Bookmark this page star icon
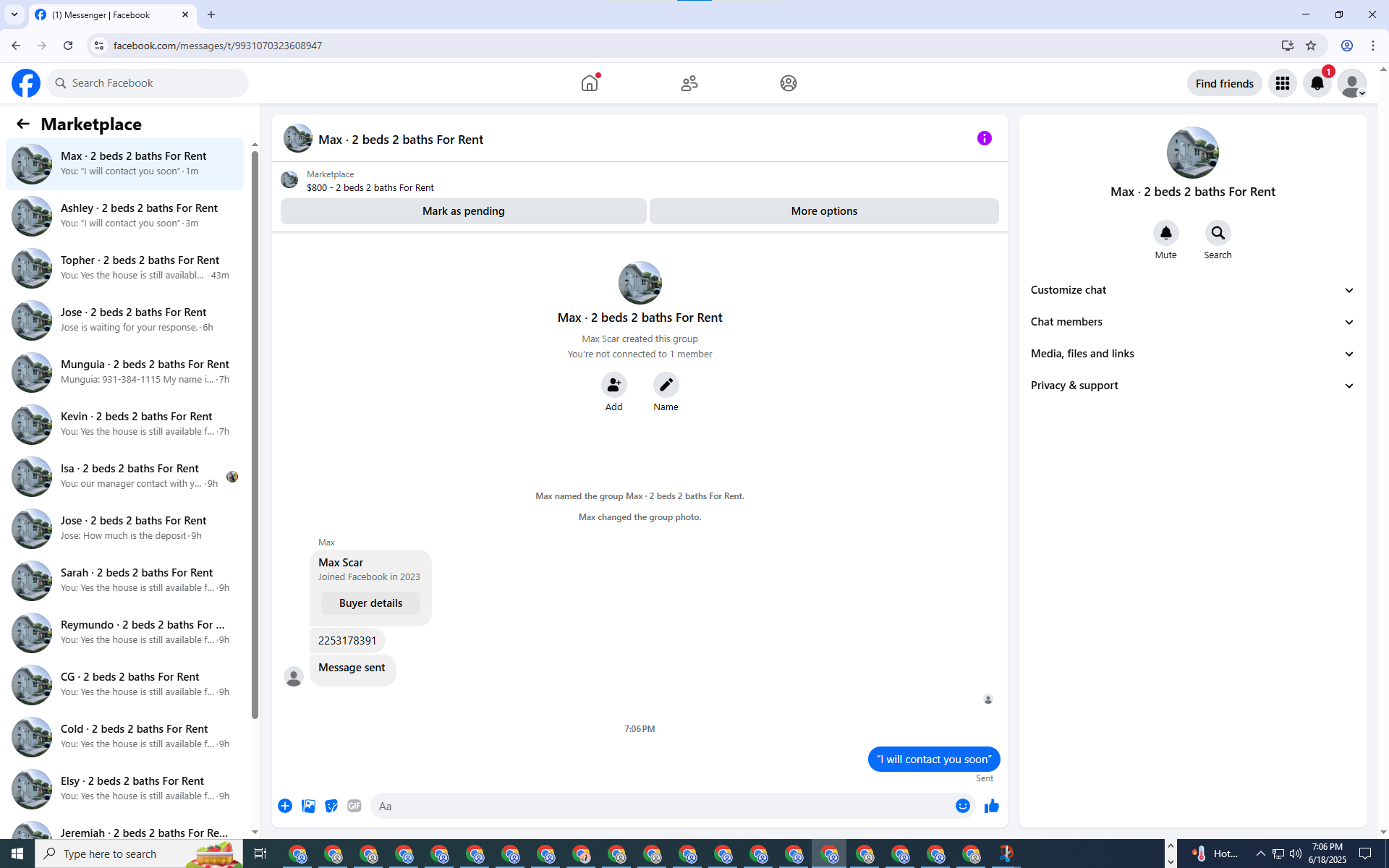Screen dimensions: 1389x868 tap(1311, 46)
